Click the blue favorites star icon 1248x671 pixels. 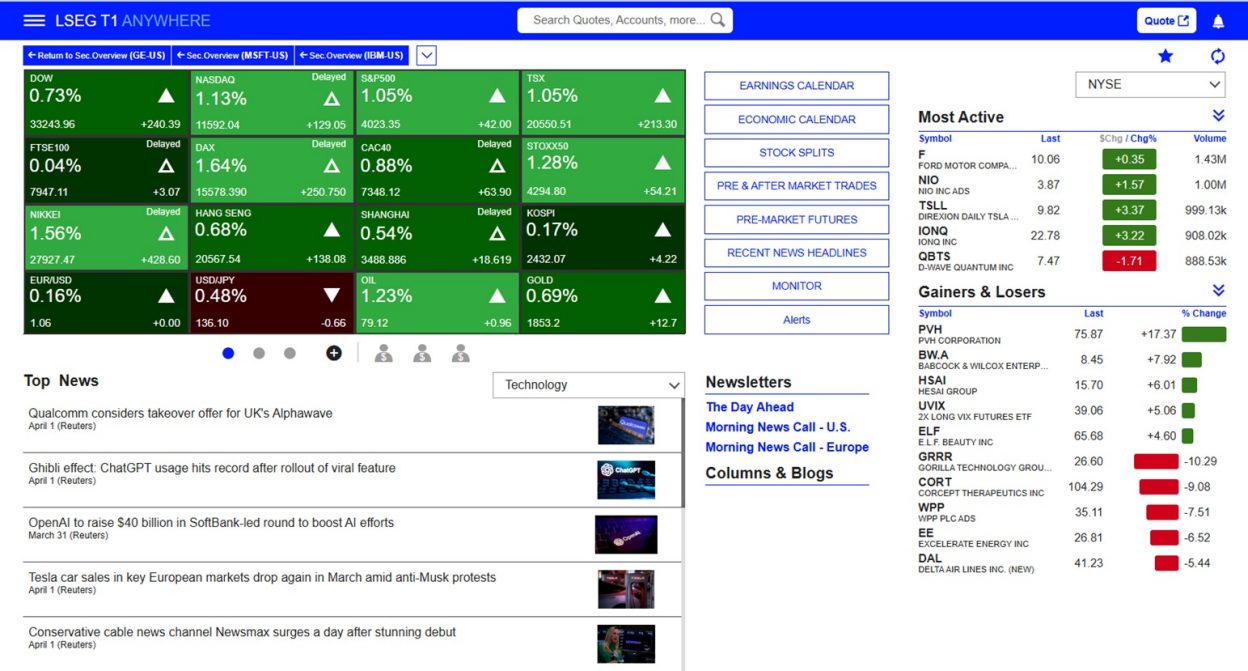pyautogui.click(x=1165, y=56)
